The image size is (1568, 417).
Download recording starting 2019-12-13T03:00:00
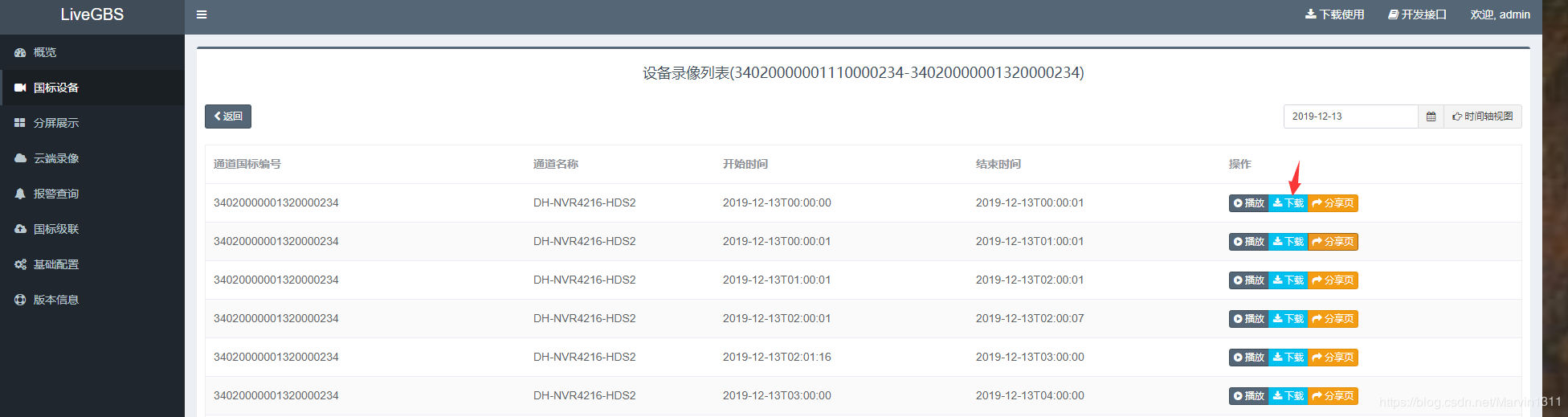[1288, 396]
